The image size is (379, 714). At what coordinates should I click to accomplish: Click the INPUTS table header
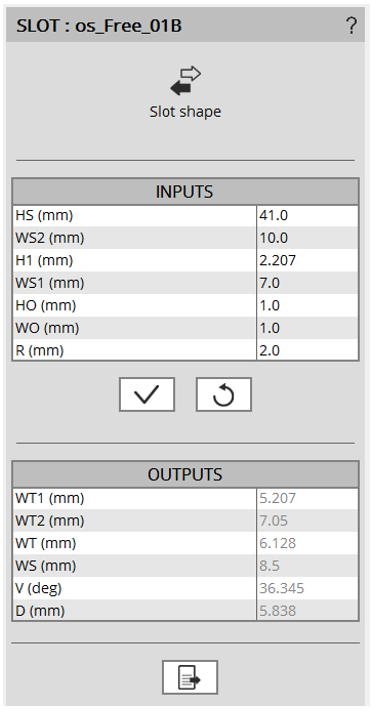(x=185, y=192)
